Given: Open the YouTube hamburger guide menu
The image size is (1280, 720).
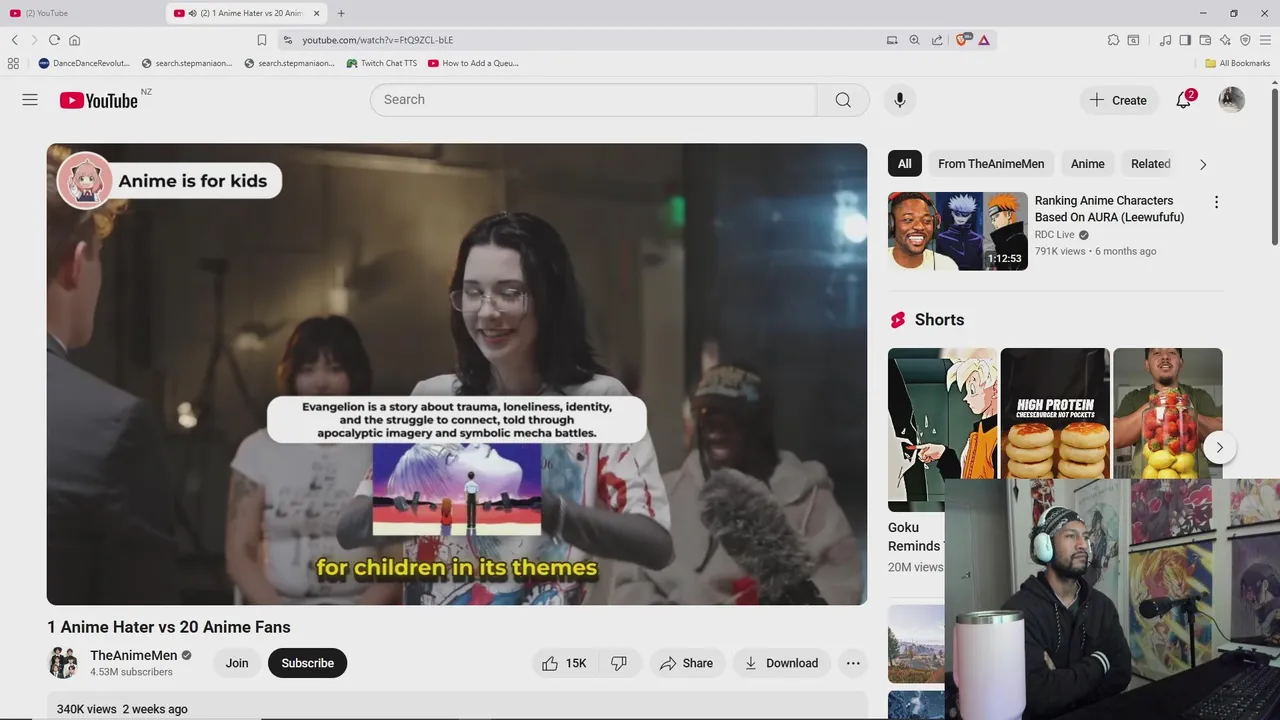Looking at the screenshot, I should [x=30, y=100].
